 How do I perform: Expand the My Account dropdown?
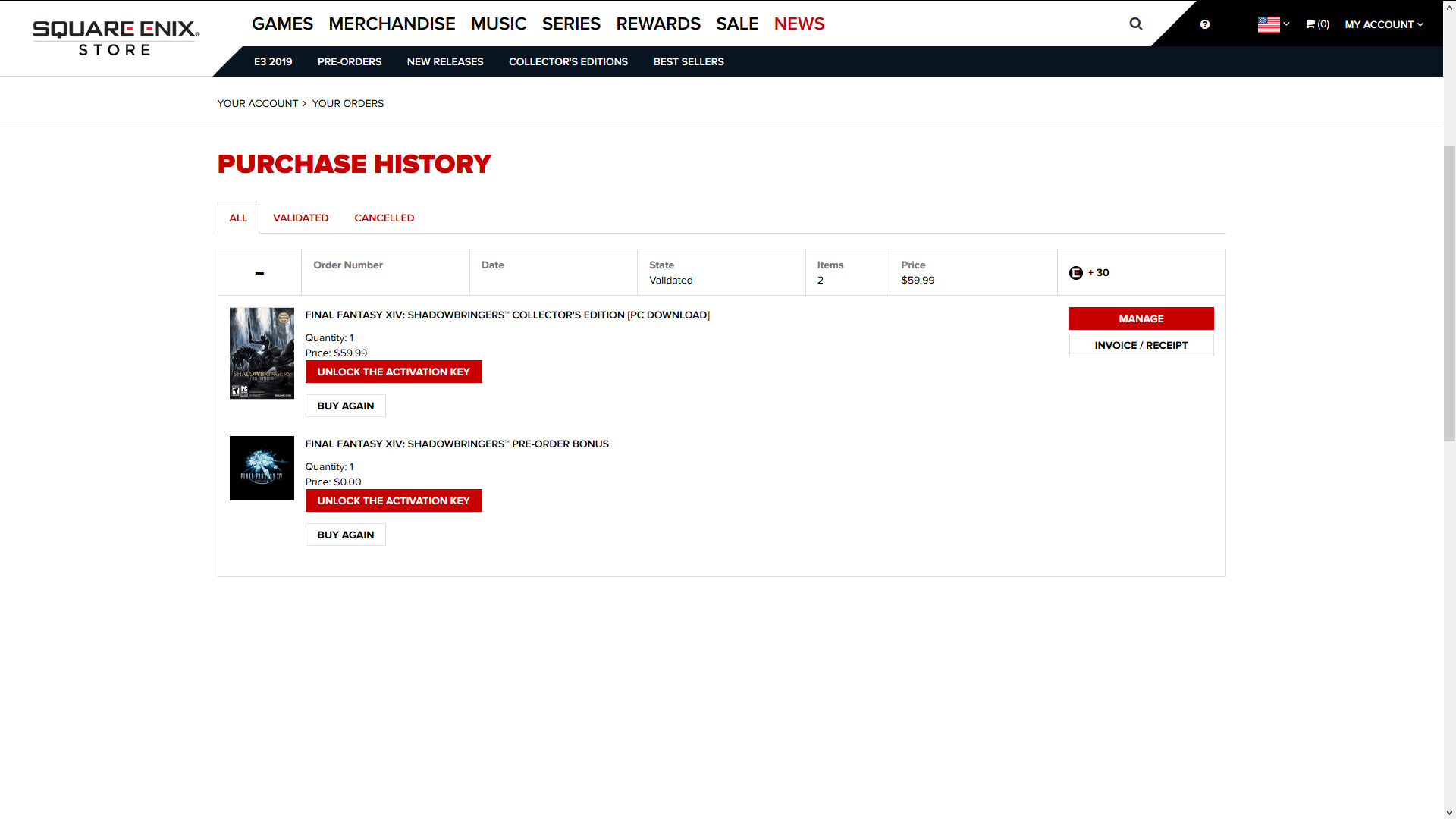(1384, 24)
